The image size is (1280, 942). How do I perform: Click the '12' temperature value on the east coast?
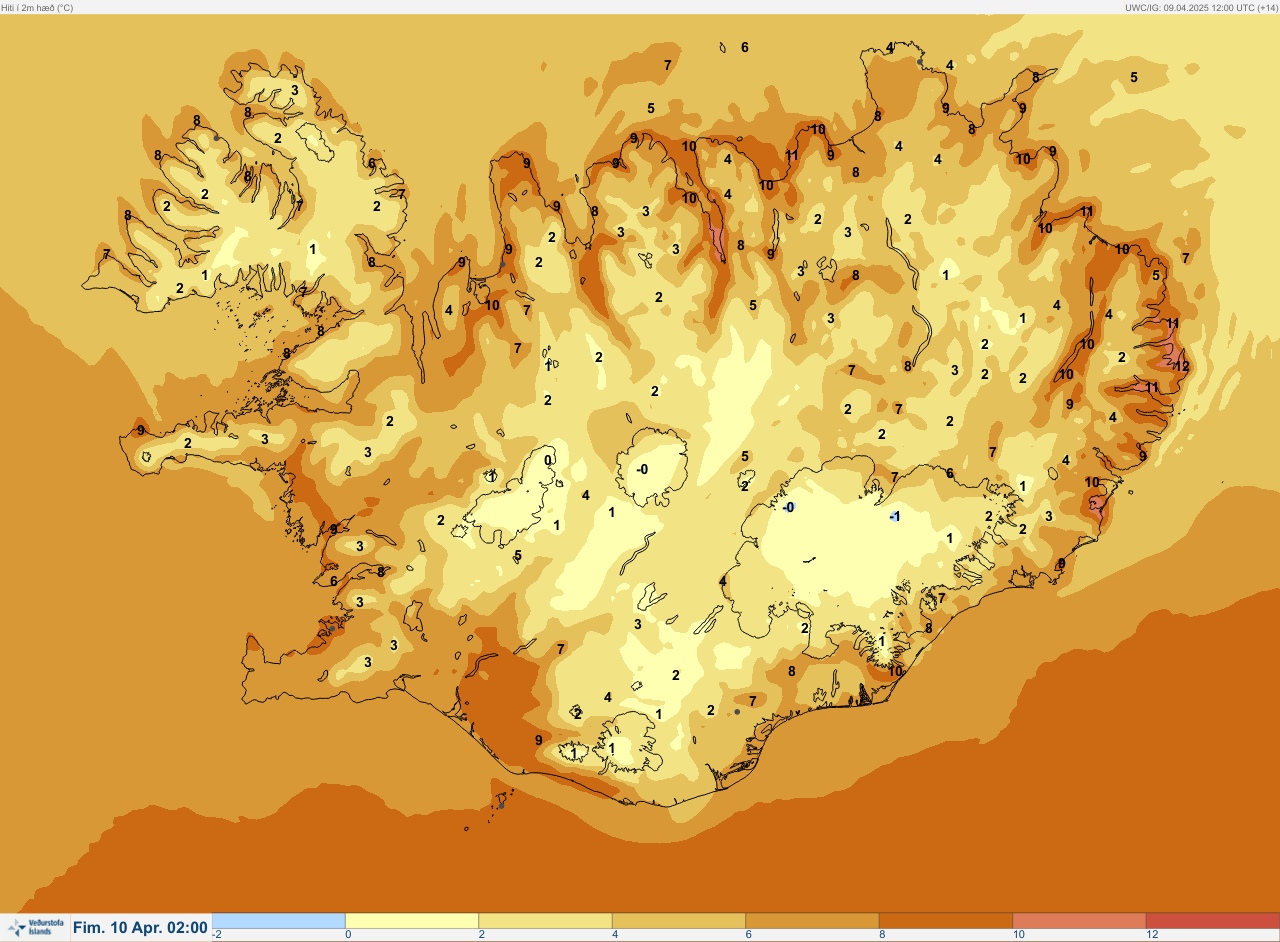tap(1181, 366)
